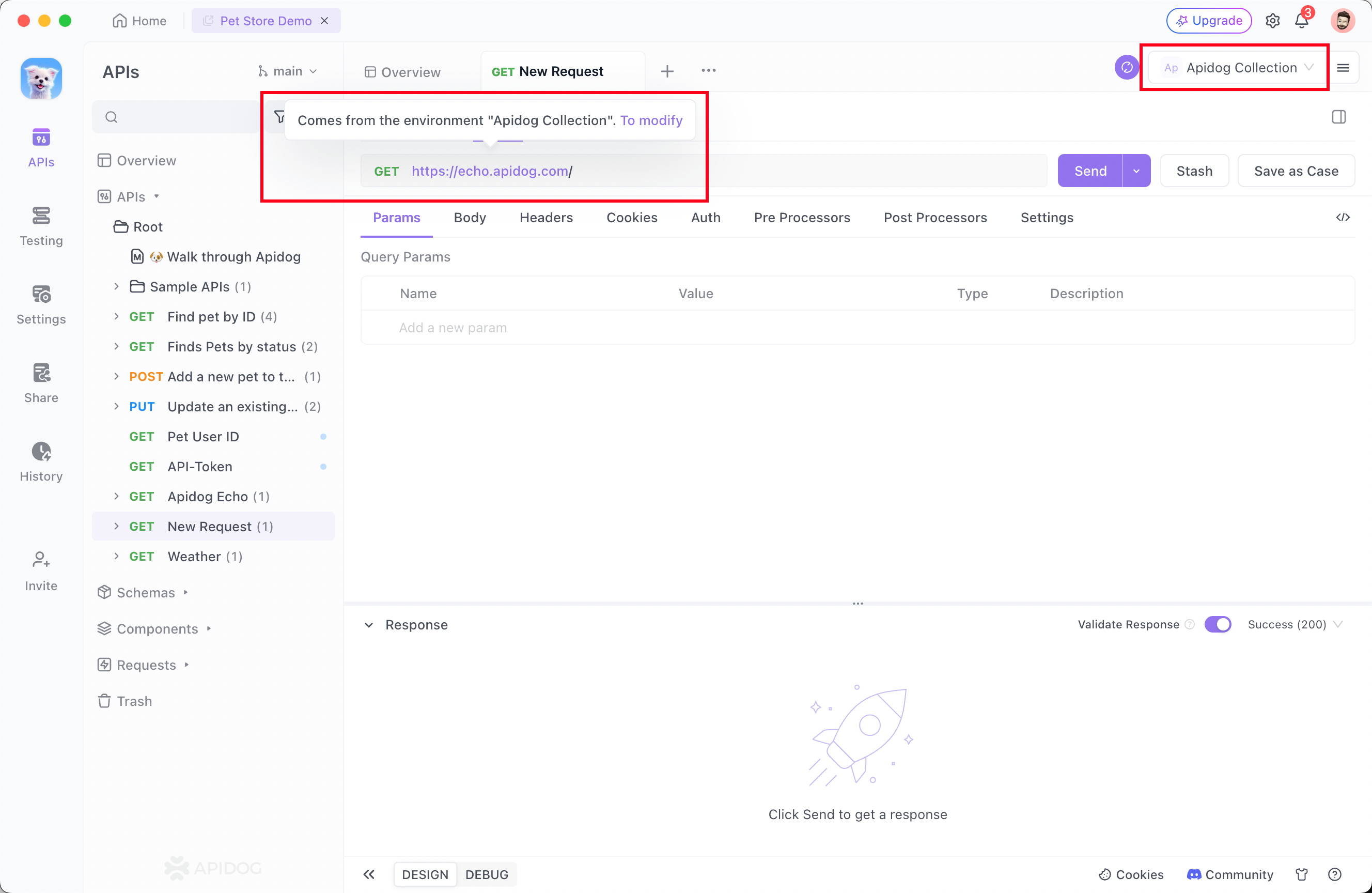Switch to the Overview tab
Viewport: 1372px width, 893px height.
(x=402, y=72)
